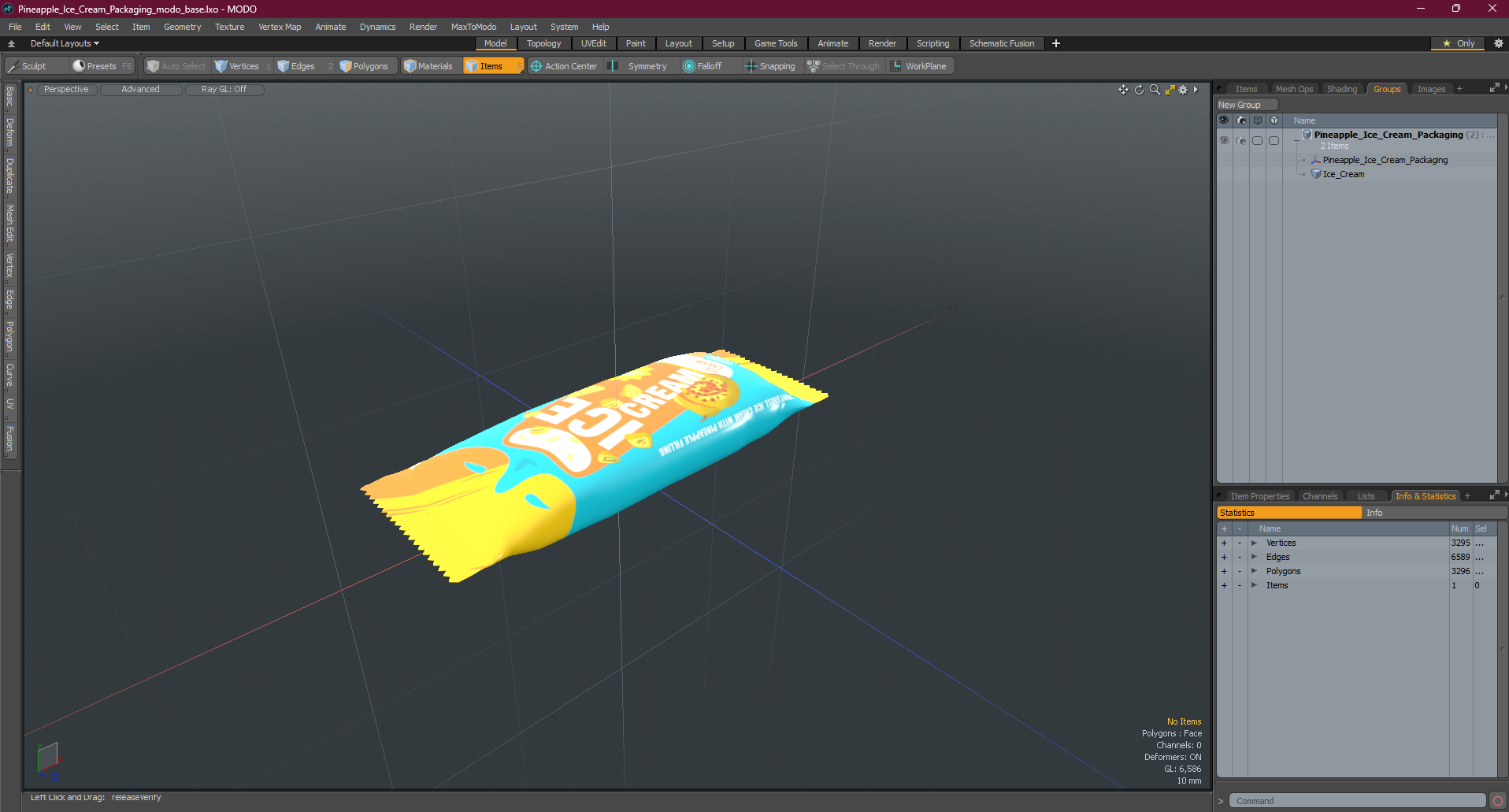
Task: Expand the Groups panel to full size
Action: [x=1494, y=88]
